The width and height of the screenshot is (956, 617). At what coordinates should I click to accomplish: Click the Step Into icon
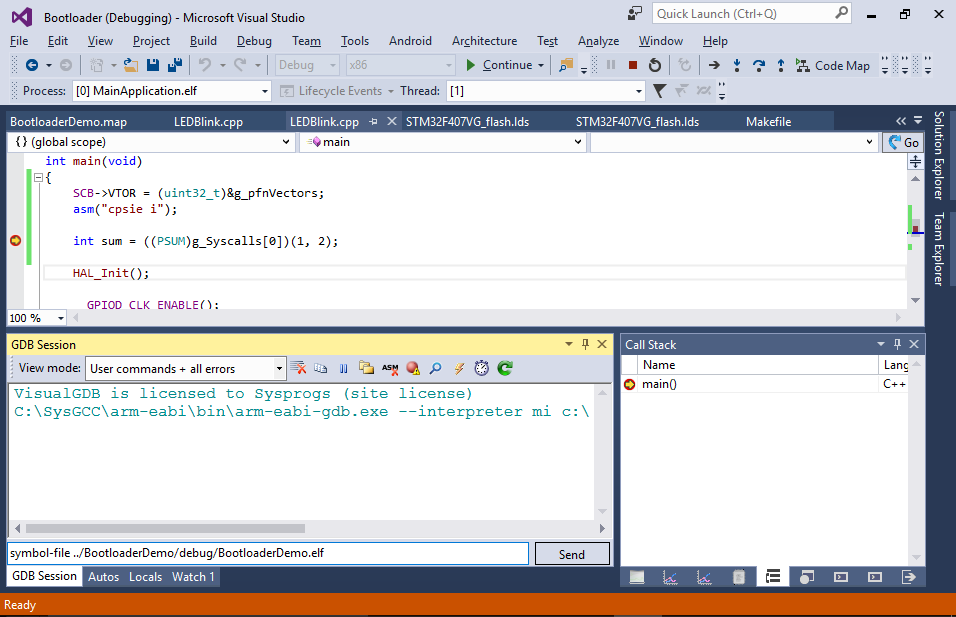737,65
